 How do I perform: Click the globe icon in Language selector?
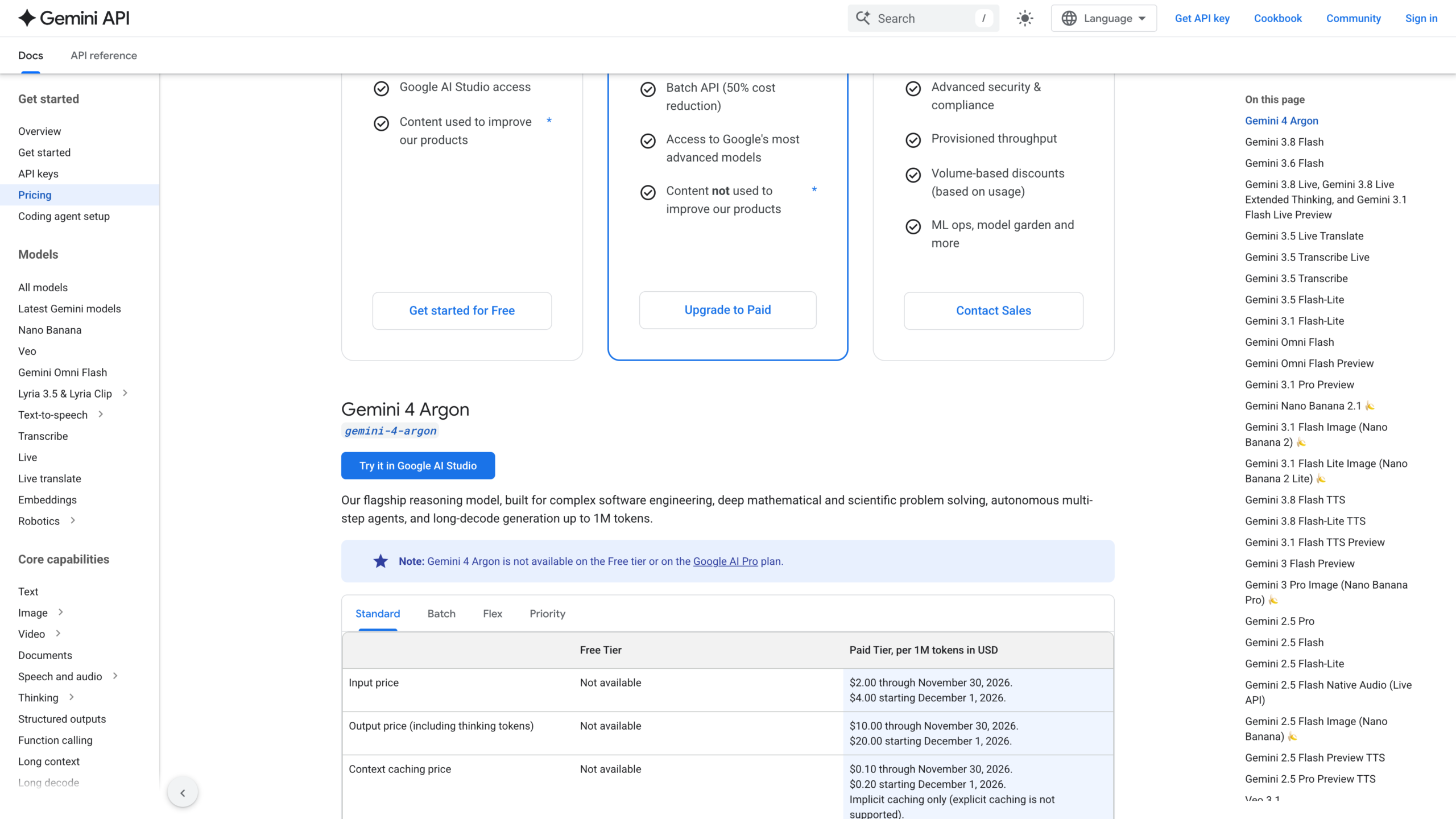click(x=1069, y=18)
